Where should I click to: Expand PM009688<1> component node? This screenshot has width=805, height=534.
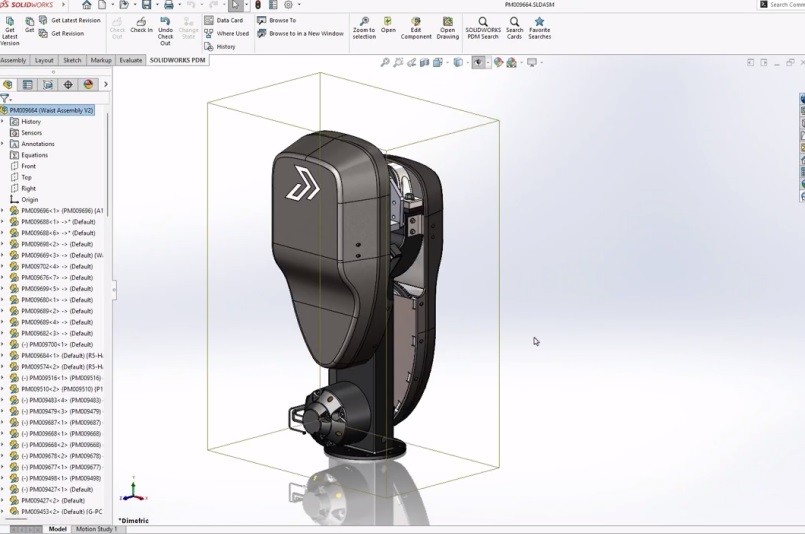[3, 222]
